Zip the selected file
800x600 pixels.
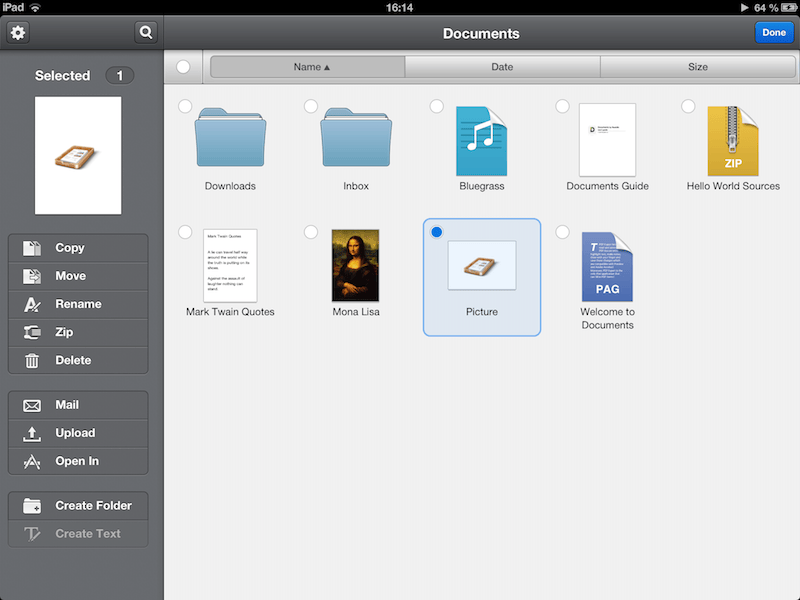(77, 332)
